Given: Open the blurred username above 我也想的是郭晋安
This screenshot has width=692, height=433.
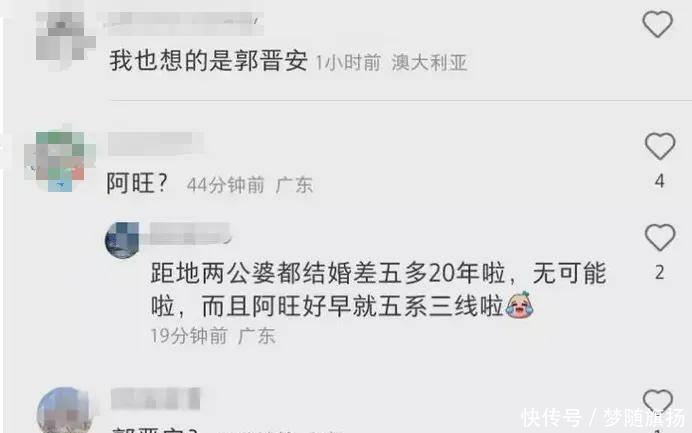Looking at the screenshot, I should click(184, 23).
